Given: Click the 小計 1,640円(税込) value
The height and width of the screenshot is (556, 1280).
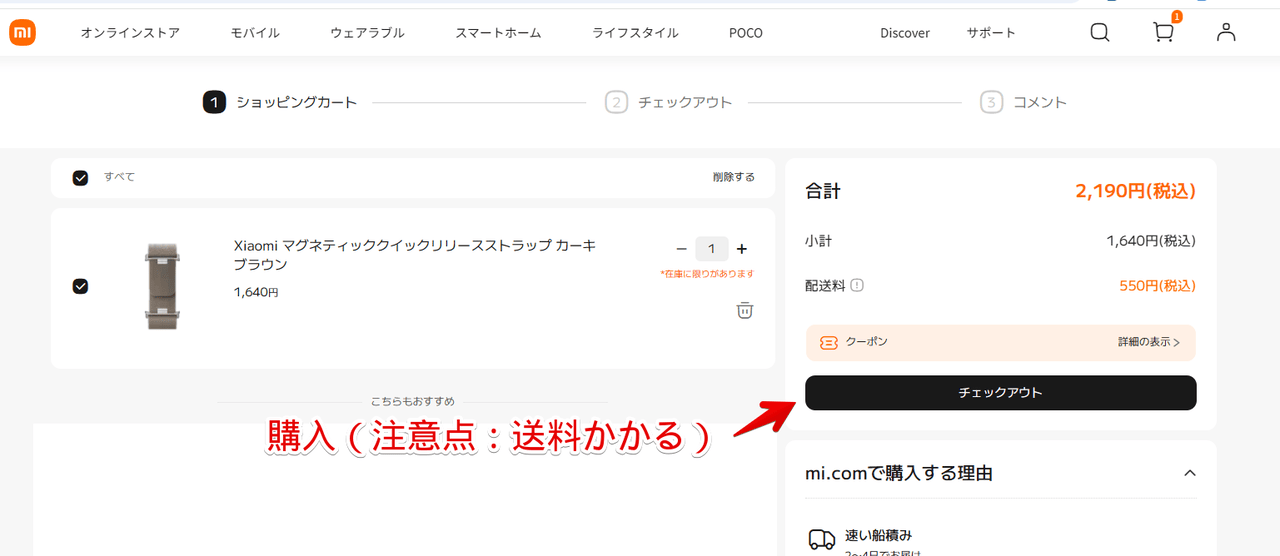Looking at the screenshot, I should [1151, 241].
